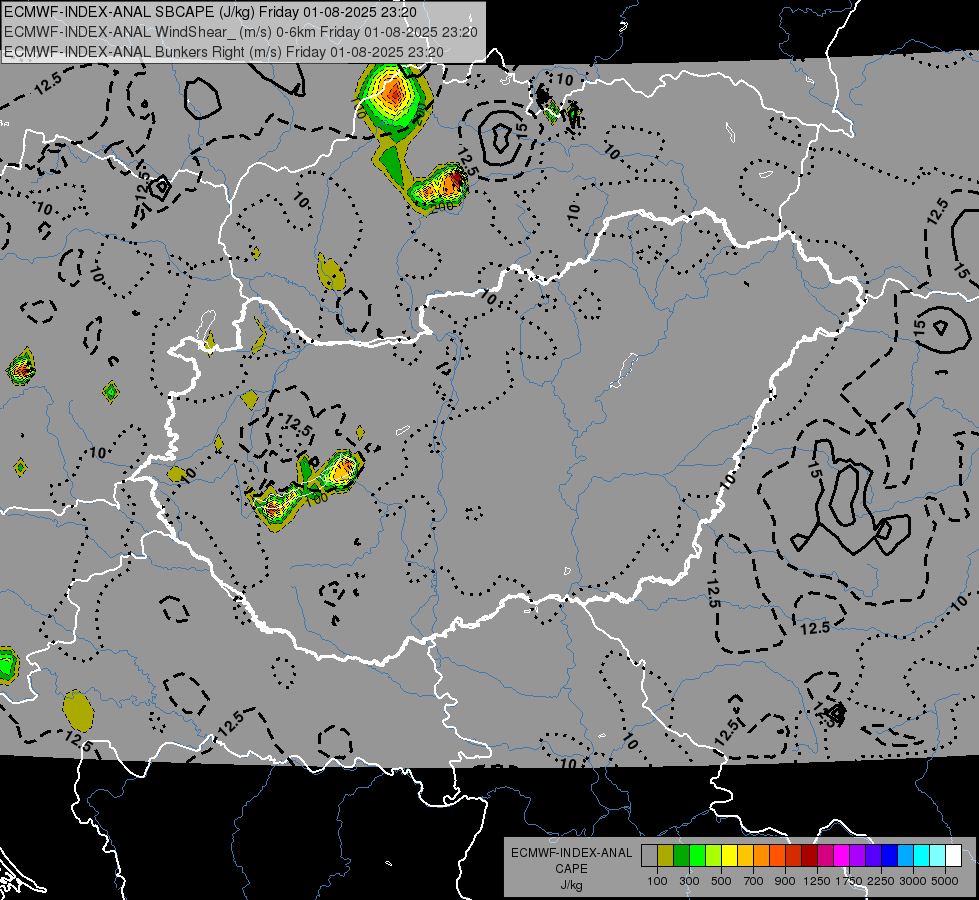Click the 100 tick label under the color bar

click(x=657, y=881)
